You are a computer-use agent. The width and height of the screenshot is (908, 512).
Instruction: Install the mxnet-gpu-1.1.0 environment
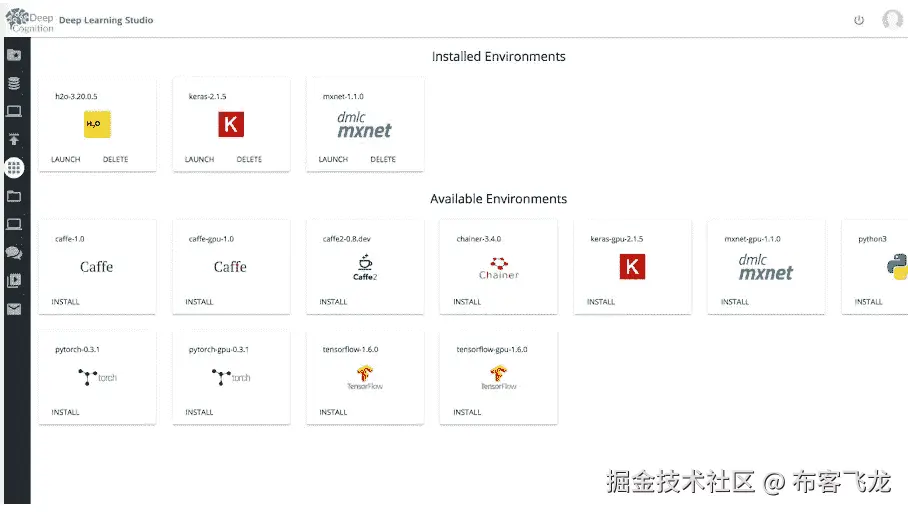click(734, 302)
